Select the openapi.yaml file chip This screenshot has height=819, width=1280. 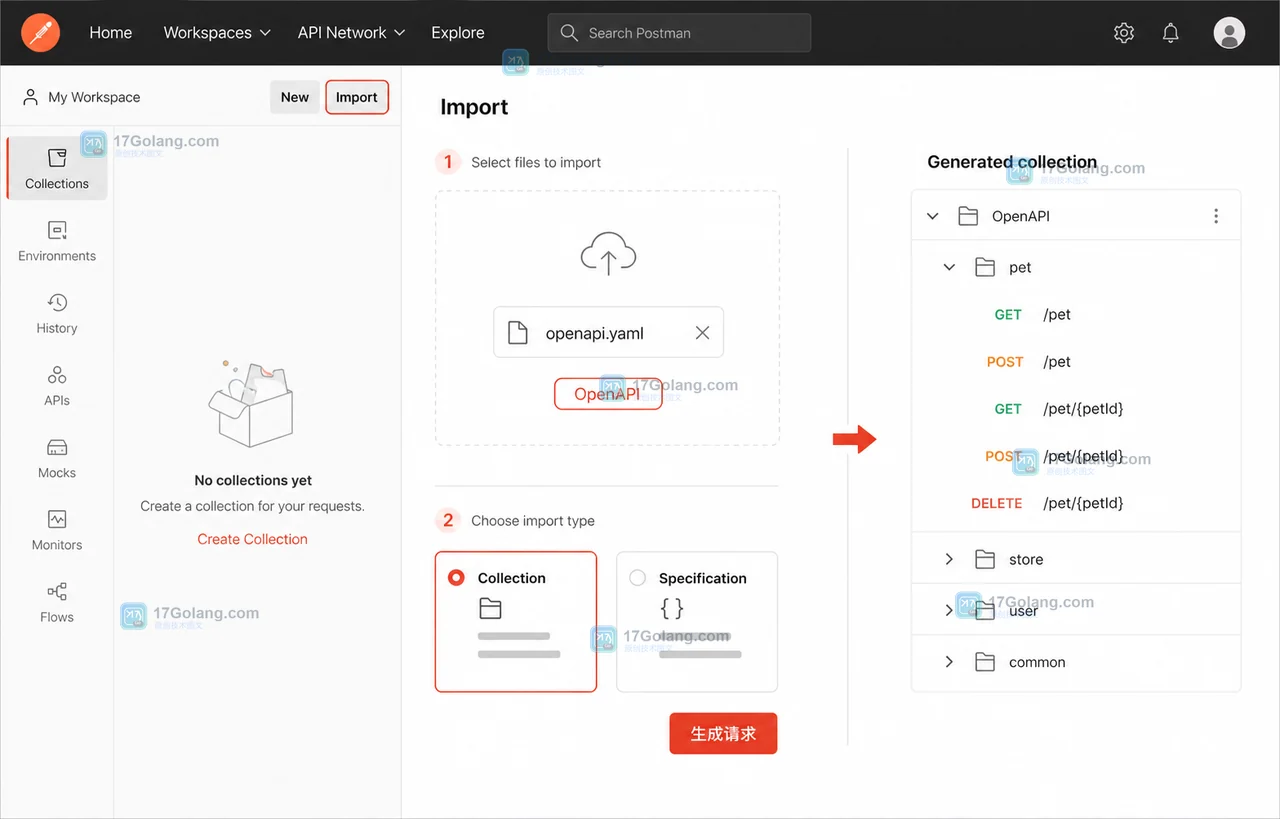tap(608, 333)
